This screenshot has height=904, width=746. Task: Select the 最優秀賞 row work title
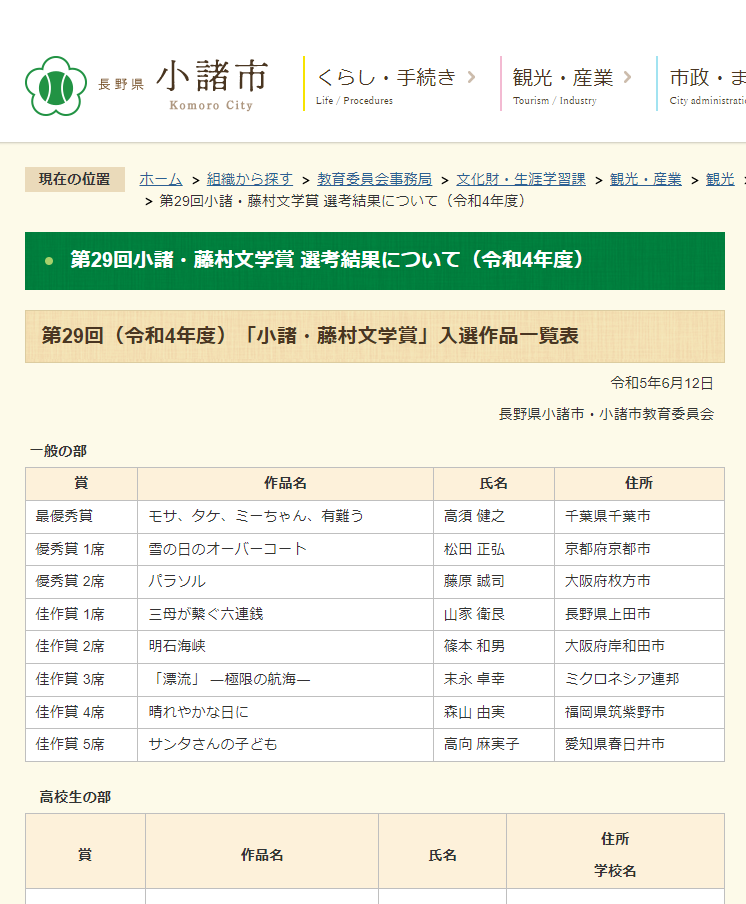point(256,516)
